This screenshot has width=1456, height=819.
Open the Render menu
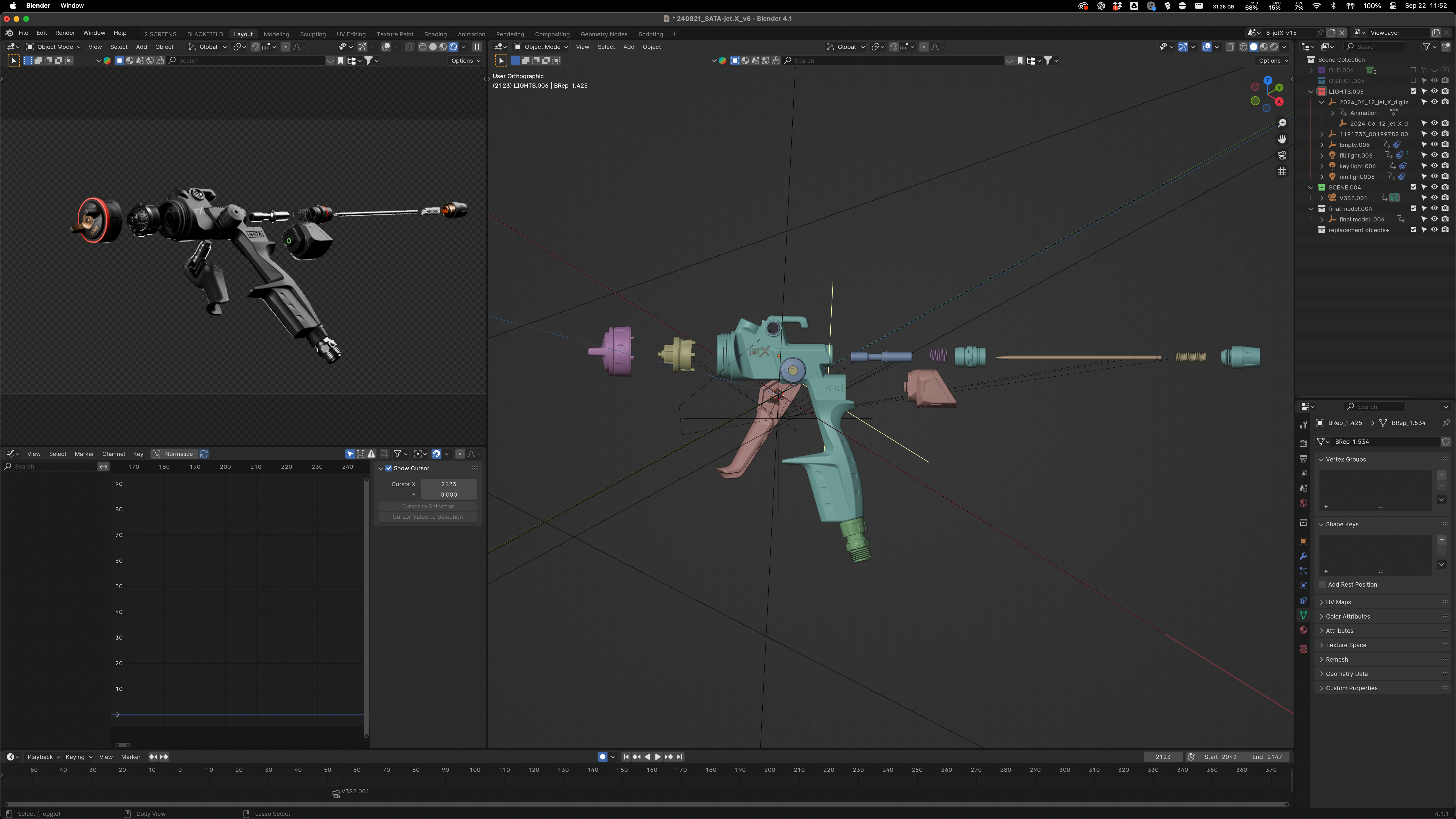pos(65,33)
